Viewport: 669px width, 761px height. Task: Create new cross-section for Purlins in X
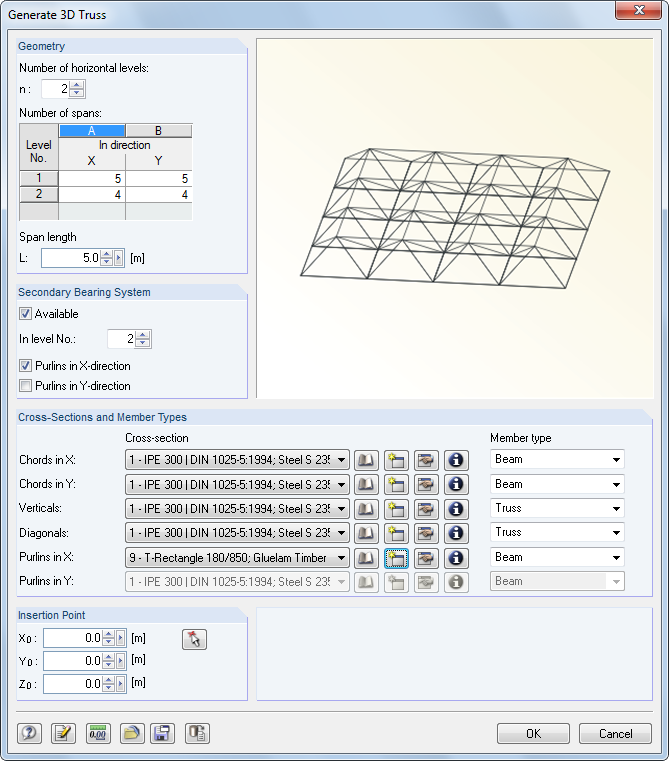coord(396,558)
